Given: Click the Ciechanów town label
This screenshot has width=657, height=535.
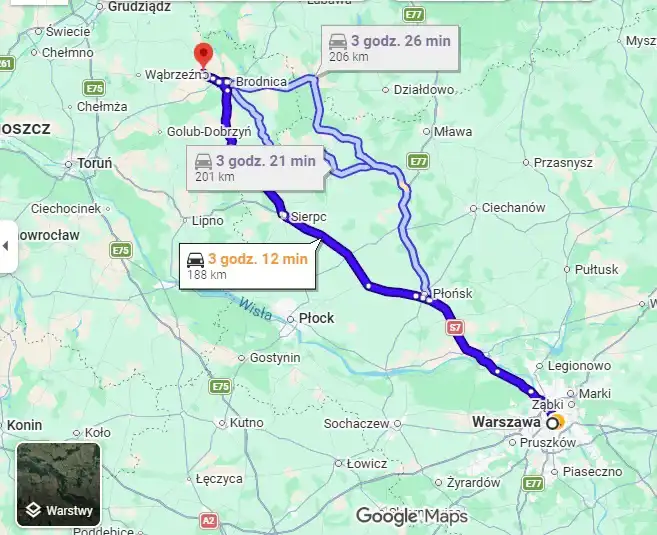Looking at the screenshot, I should click(513, 207).
